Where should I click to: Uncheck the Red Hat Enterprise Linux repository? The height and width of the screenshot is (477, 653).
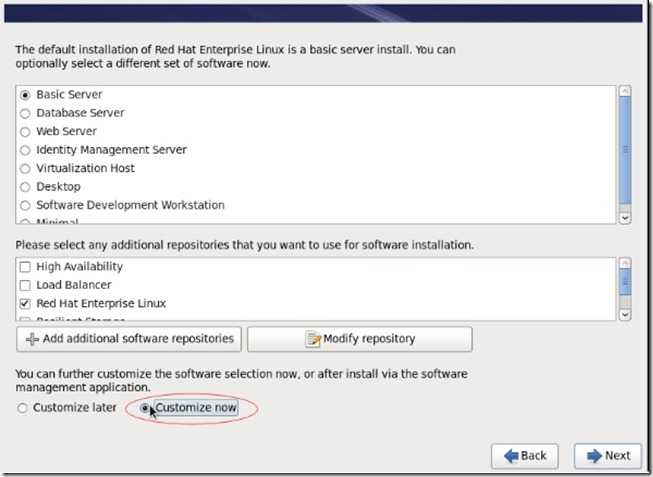point(25,303)
